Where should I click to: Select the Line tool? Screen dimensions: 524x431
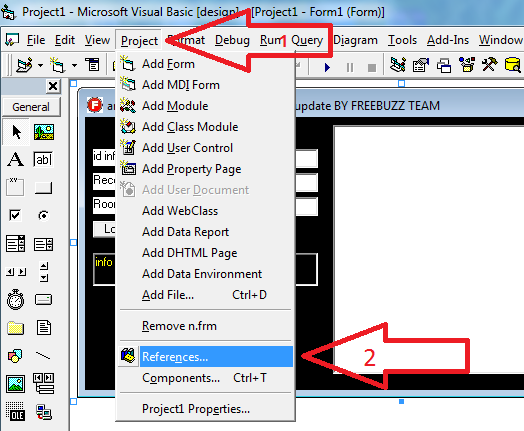(44, 356)
